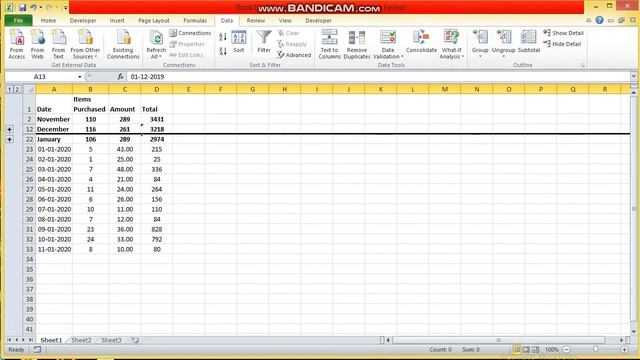
Task: Select Page Break Preview in status bar
Action: coord(536,350)
